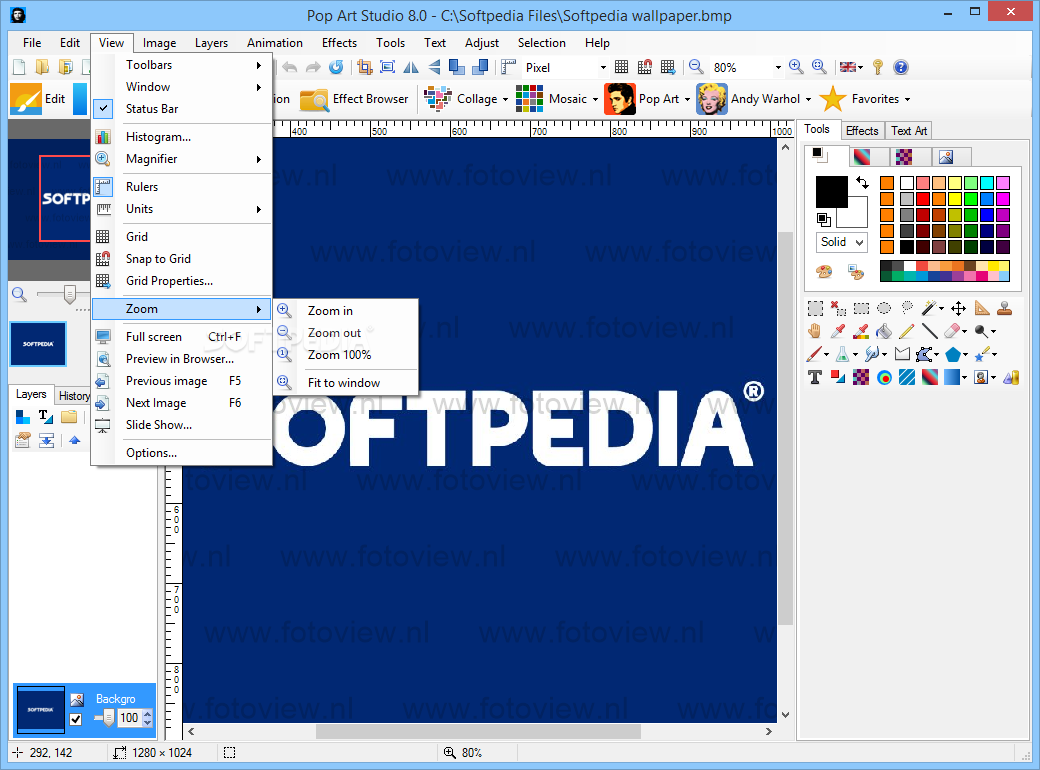
Task: Toggle the grid icon in top toolbar
Action: coord(621,66)
